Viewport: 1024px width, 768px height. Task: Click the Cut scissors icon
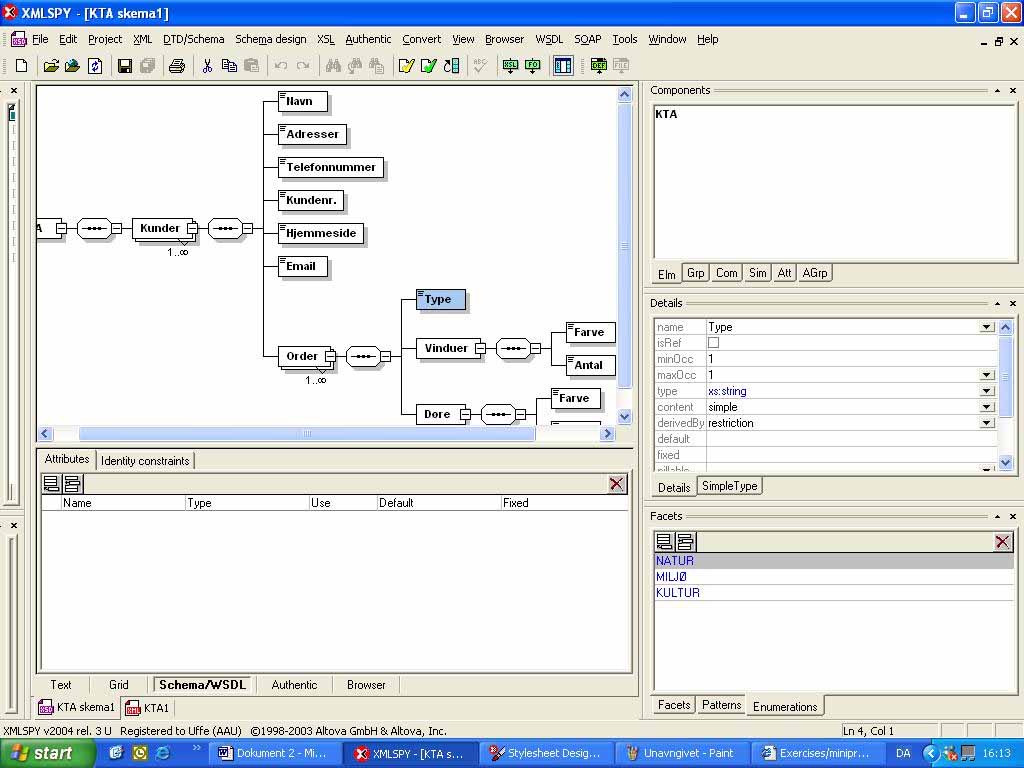coord(207,66)
